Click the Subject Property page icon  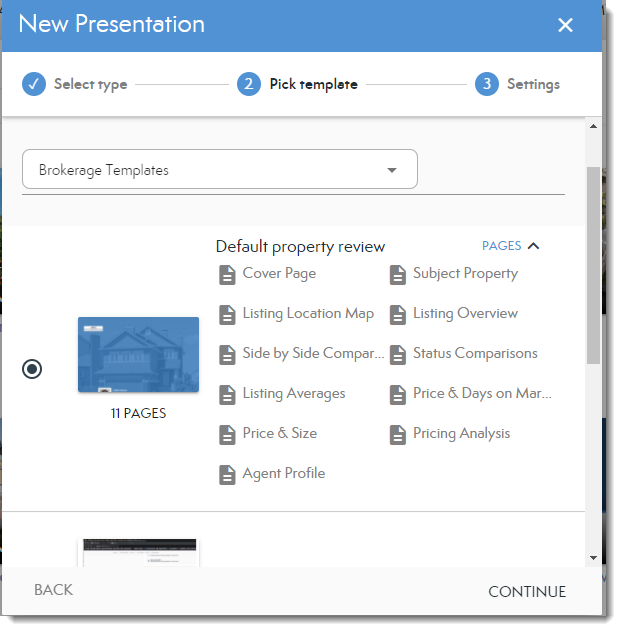398,274
